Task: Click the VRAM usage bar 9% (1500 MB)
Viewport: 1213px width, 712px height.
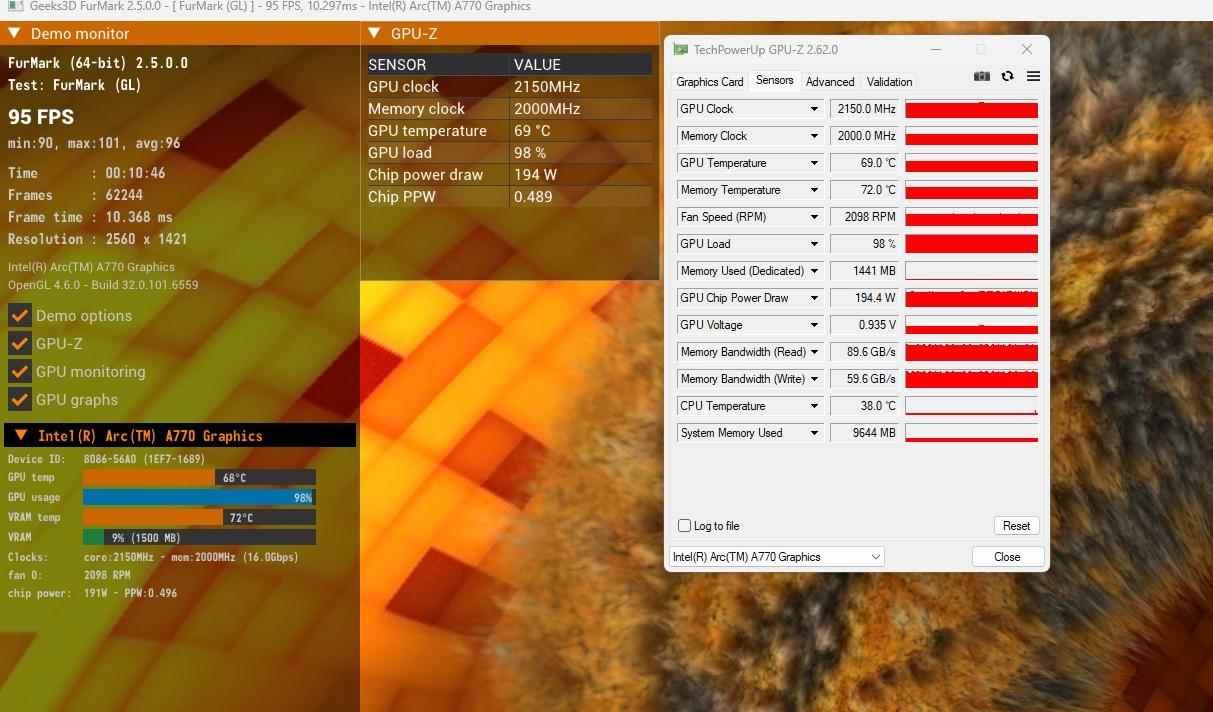Action: coord(199,537)
